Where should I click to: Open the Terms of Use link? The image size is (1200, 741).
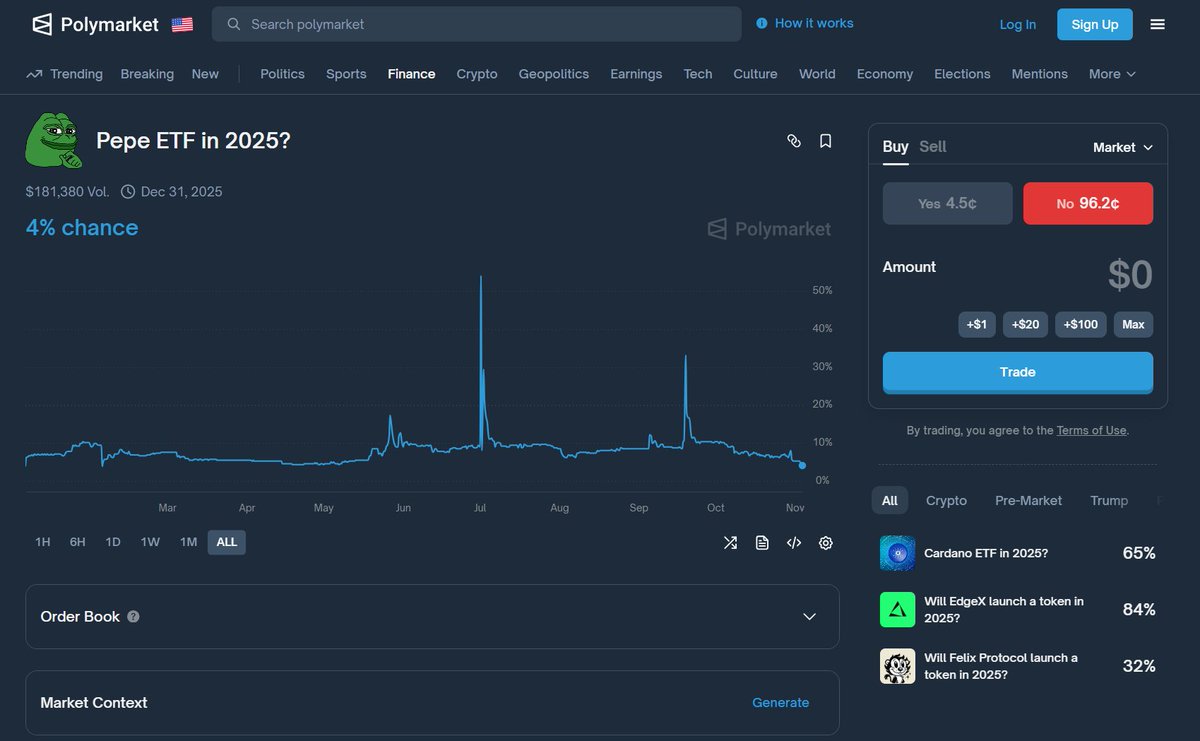1091,430
